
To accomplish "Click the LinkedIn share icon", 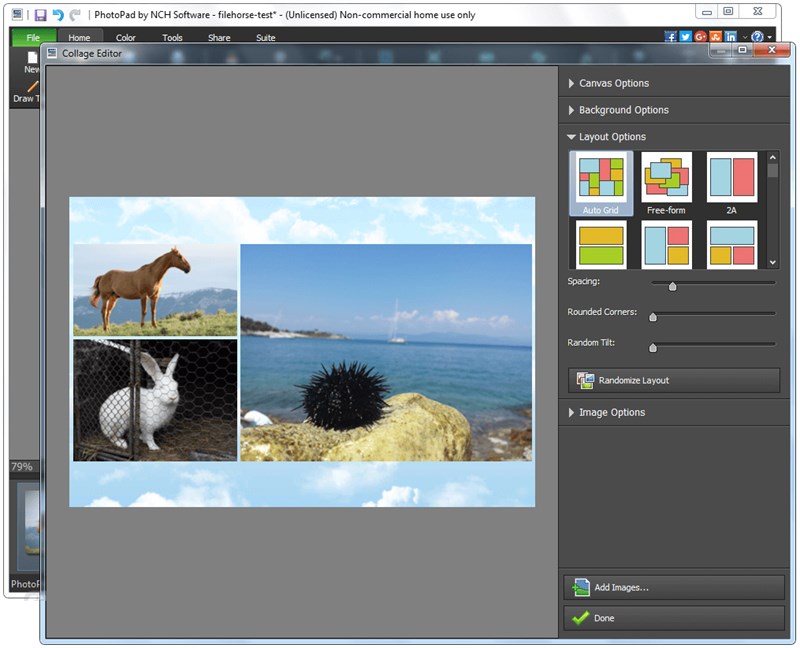I will (x=731, y=37).
